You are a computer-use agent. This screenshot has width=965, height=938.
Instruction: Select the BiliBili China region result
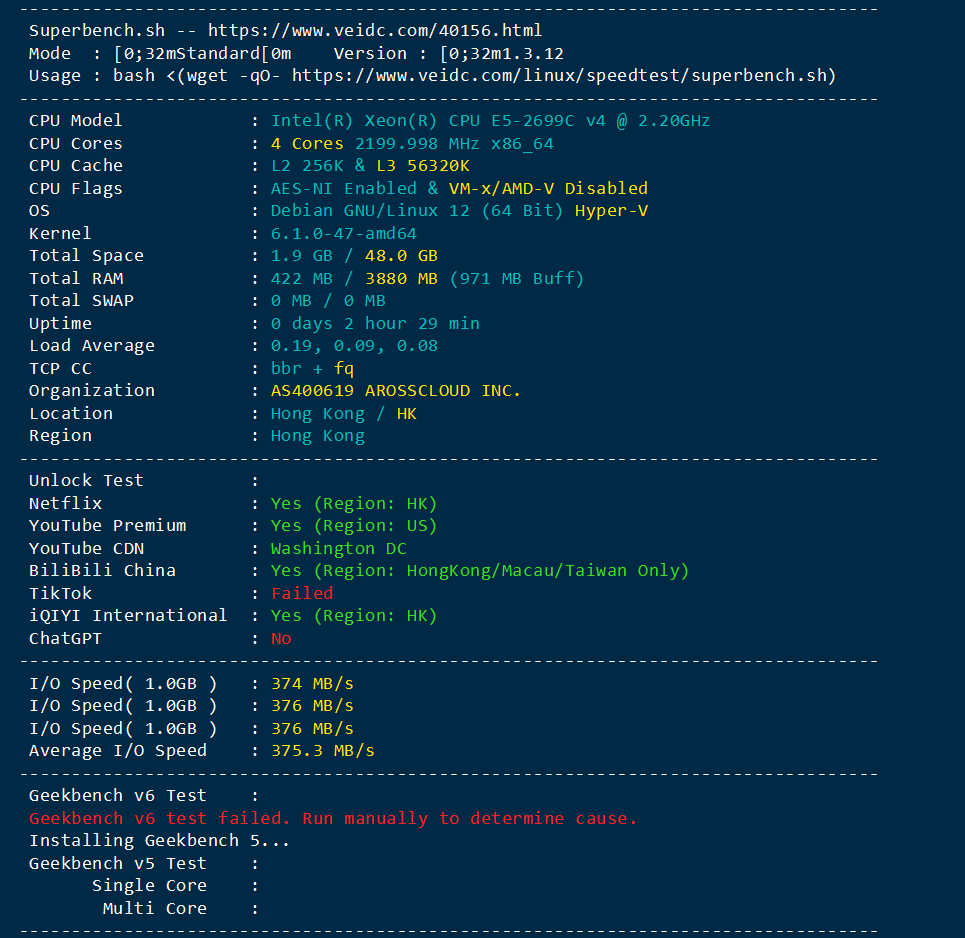479,571
